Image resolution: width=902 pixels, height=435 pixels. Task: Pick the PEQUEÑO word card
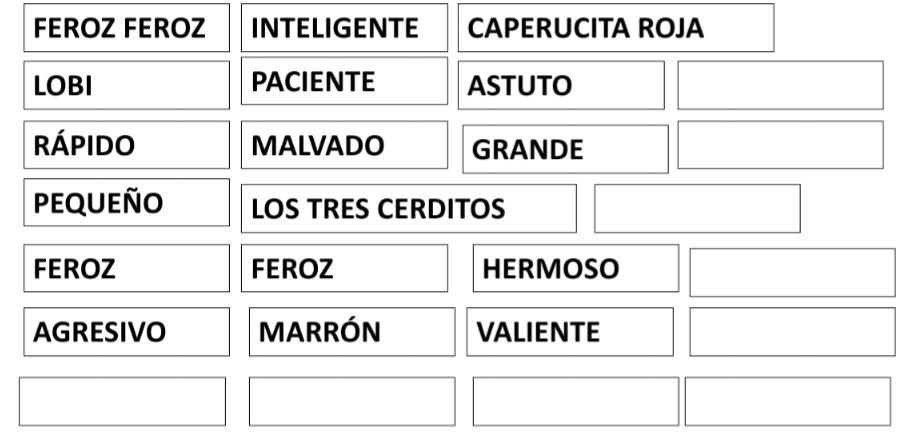(x=127, y=203)
